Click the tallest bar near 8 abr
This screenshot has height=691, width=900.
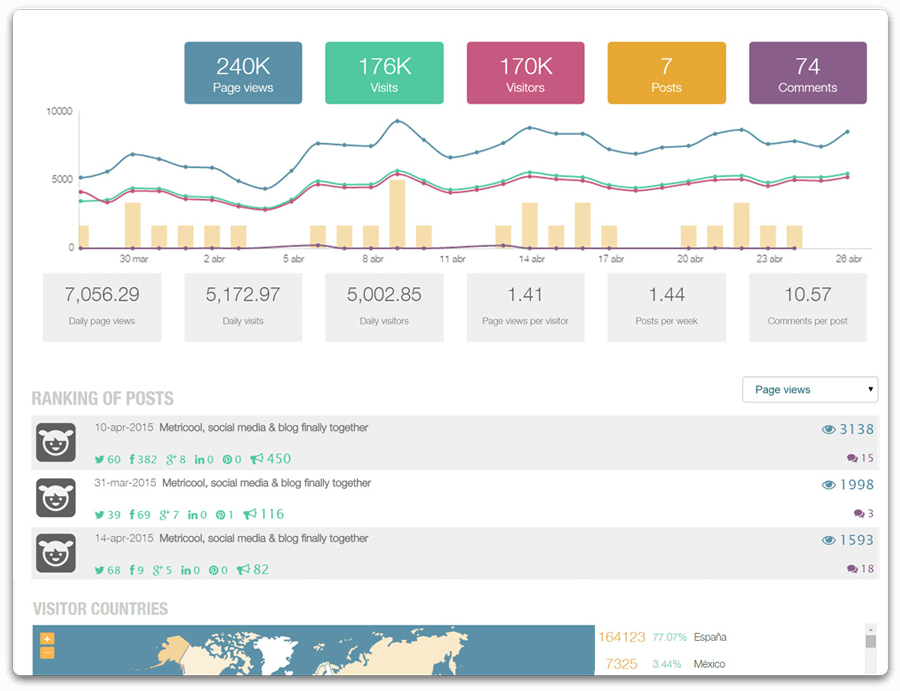click(397, 213)
